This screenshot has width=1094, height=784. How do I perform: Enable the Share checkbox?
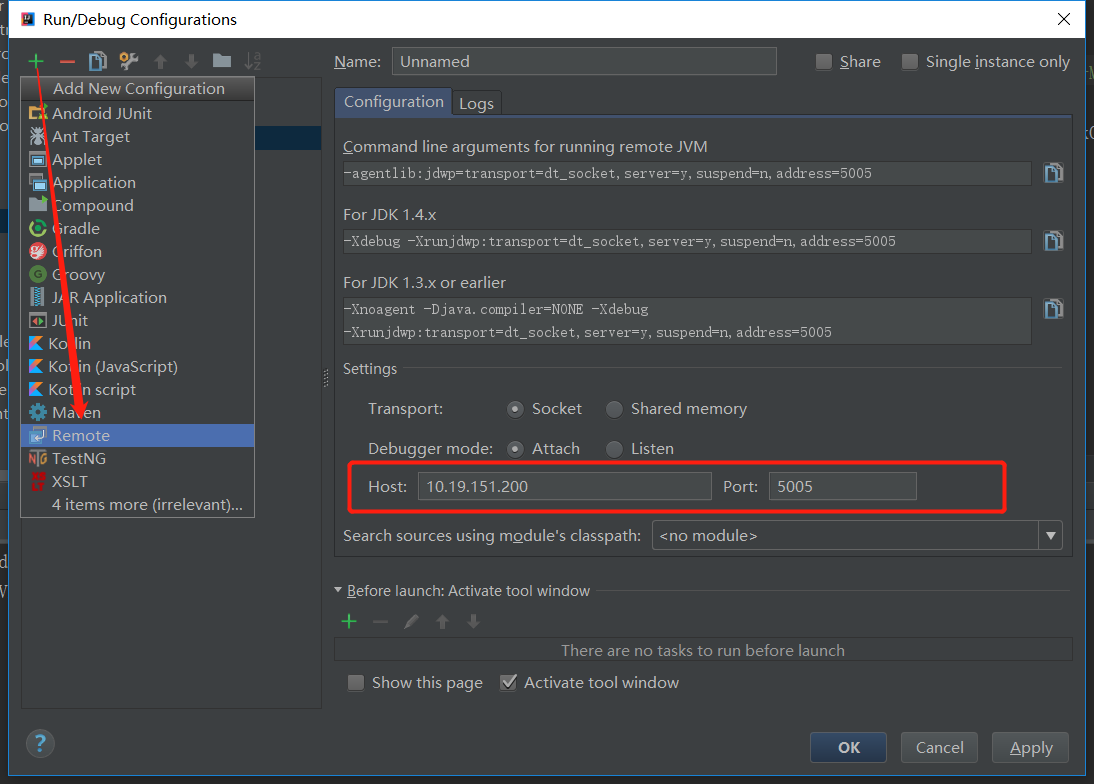[823, 61]
